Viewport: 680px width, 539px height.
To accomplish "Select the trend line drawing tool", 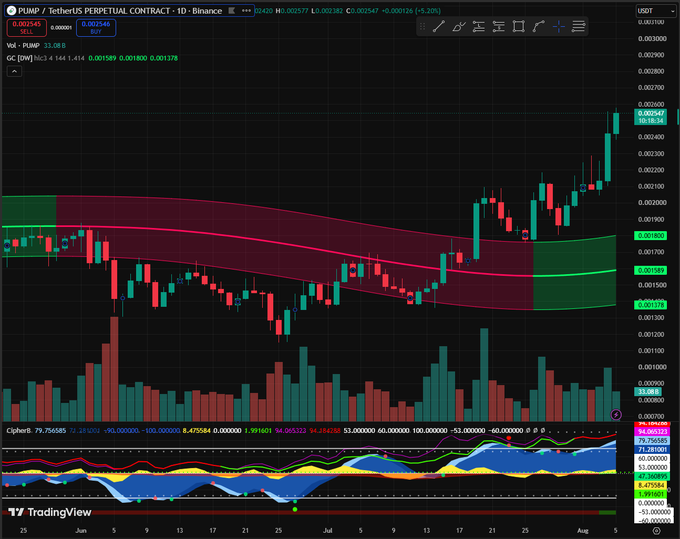I will pyautogui.click(x=438, y=26).
